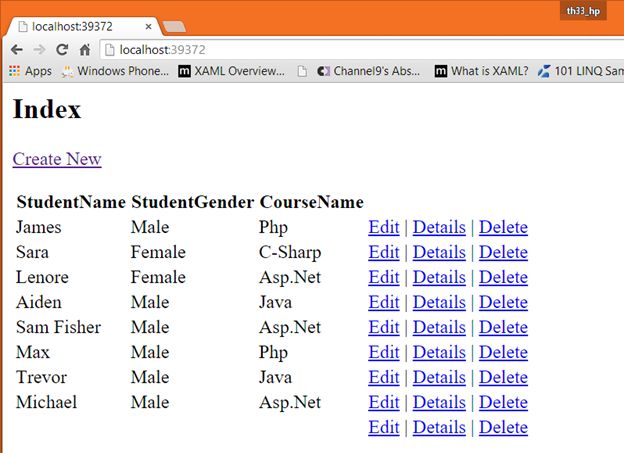Image resolution: width=624 pixels, height=453 pixels.
Task: Click the StudentGender column header
Action: pos(193,202)
